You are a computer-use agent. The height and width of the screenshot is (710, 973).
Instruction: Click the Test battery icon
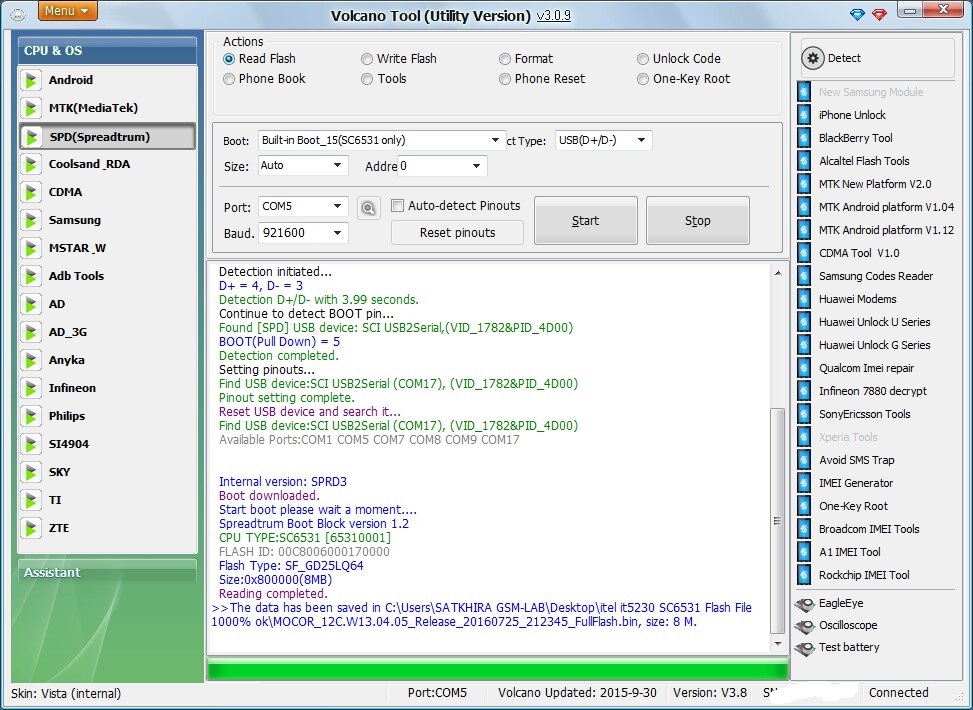tap(805, 648)
